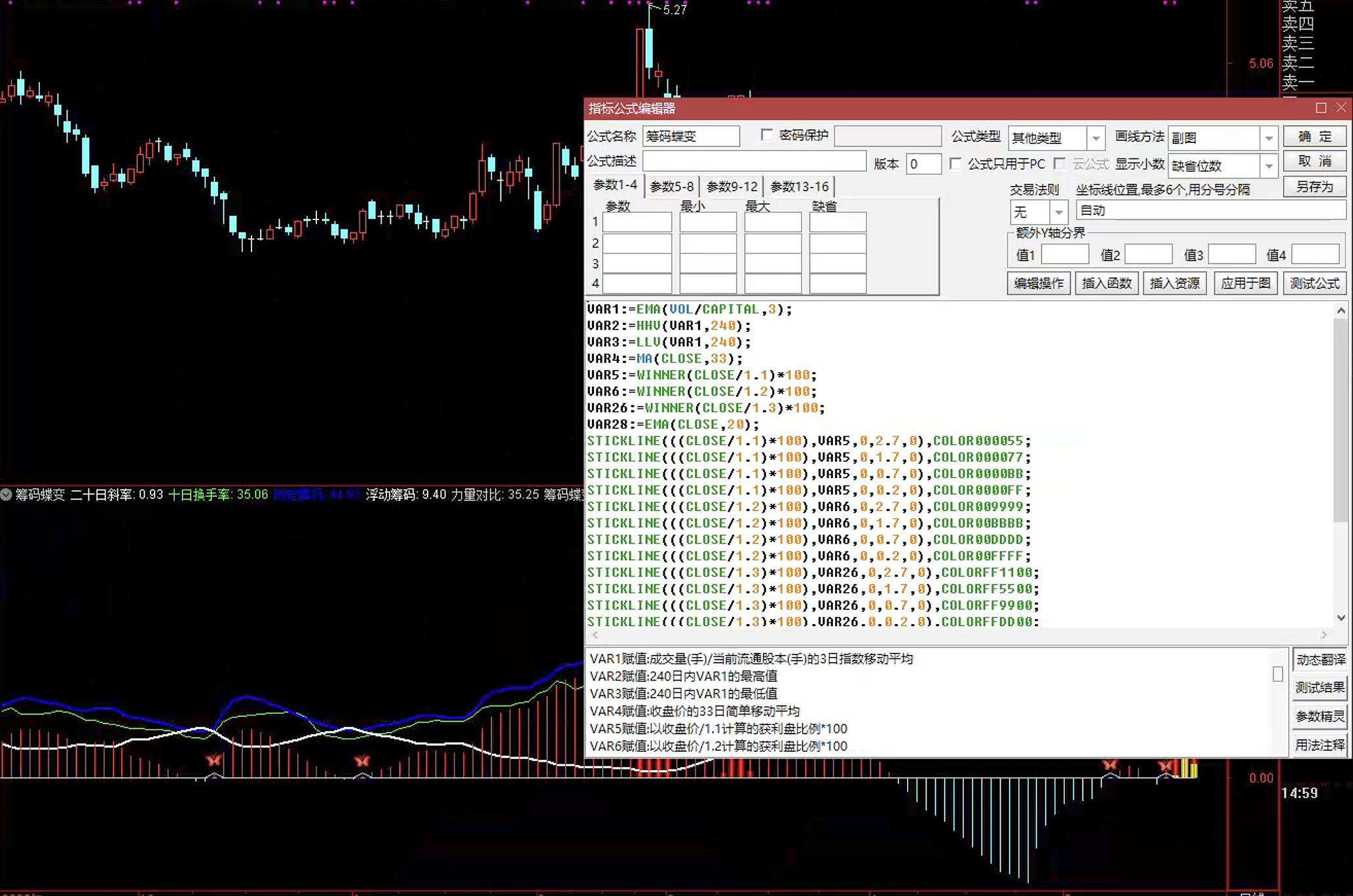Expand the 显示小数 dropdown
Screen dimensions: 1353x896
(x=1269, y=166)
